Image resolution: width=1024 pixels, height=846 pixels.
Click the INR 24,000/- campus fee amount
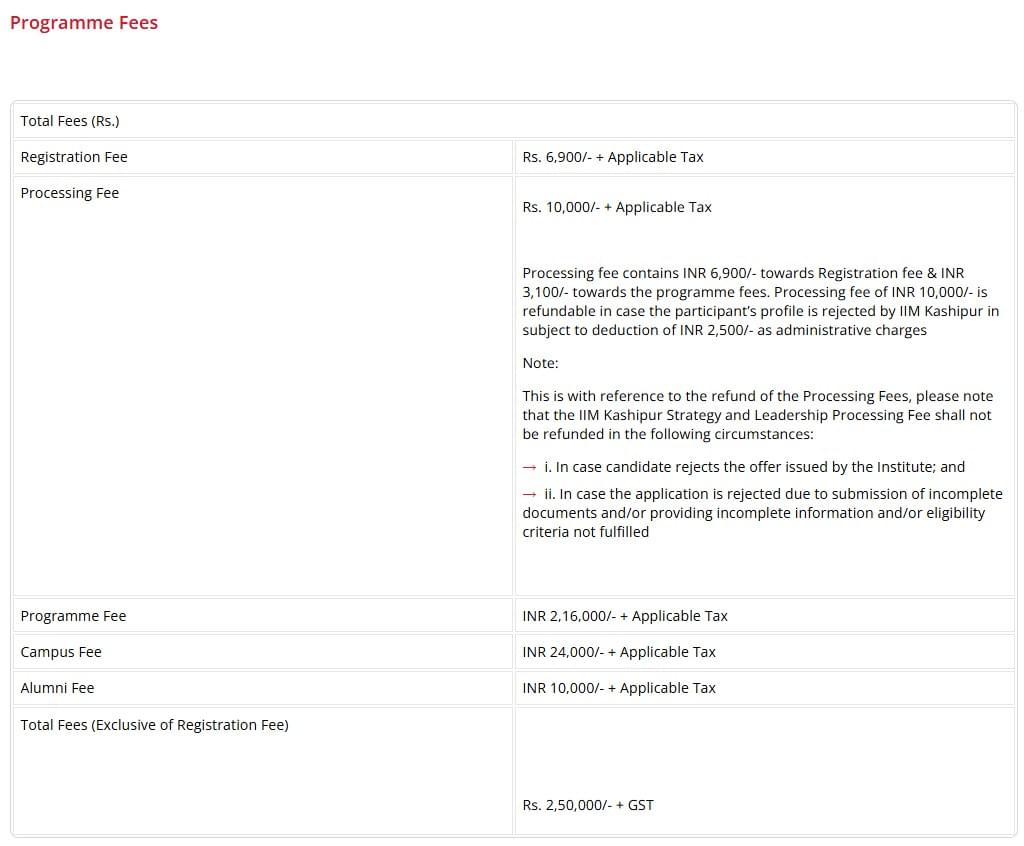[x=618, y=652]
